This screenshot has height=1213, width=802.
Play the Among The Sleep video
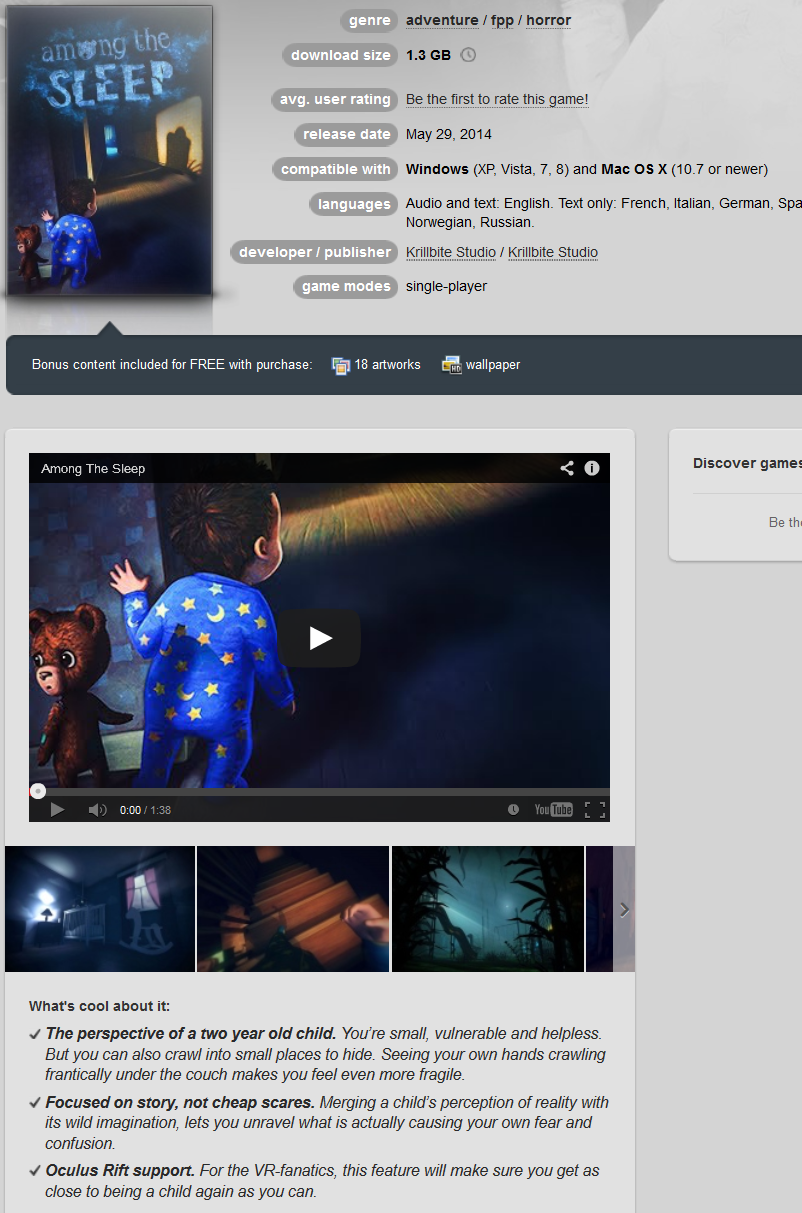(x=320, y=638)
